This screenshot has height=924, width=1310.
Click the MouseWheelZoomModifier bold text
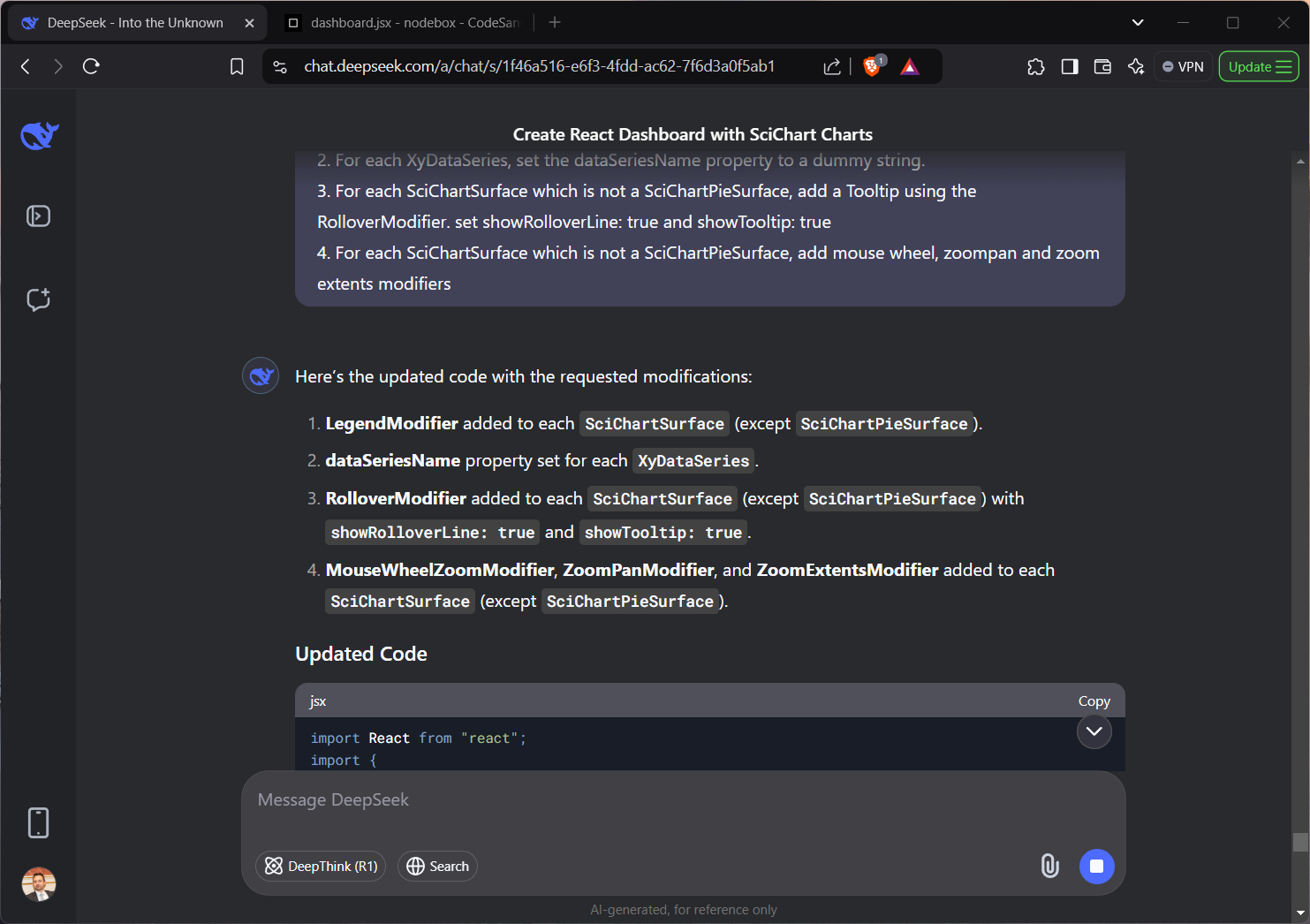pyautogui.click(x=440, y=570)
